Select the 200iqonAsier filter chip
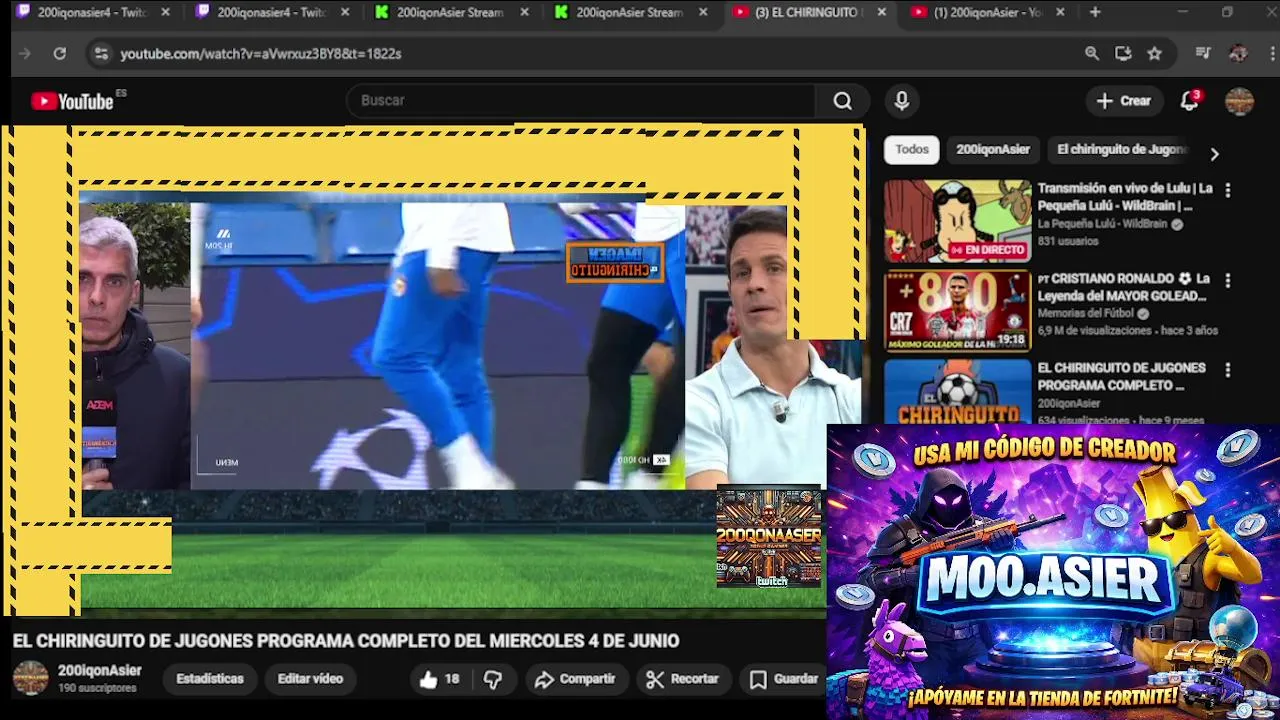 [x=993, y=149]
